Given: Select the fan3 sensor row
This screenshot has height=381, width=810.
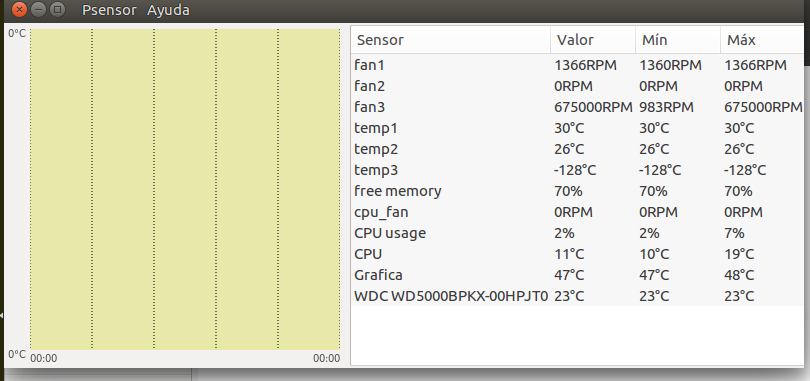Looking at the screenshot, I should [581, 107].
